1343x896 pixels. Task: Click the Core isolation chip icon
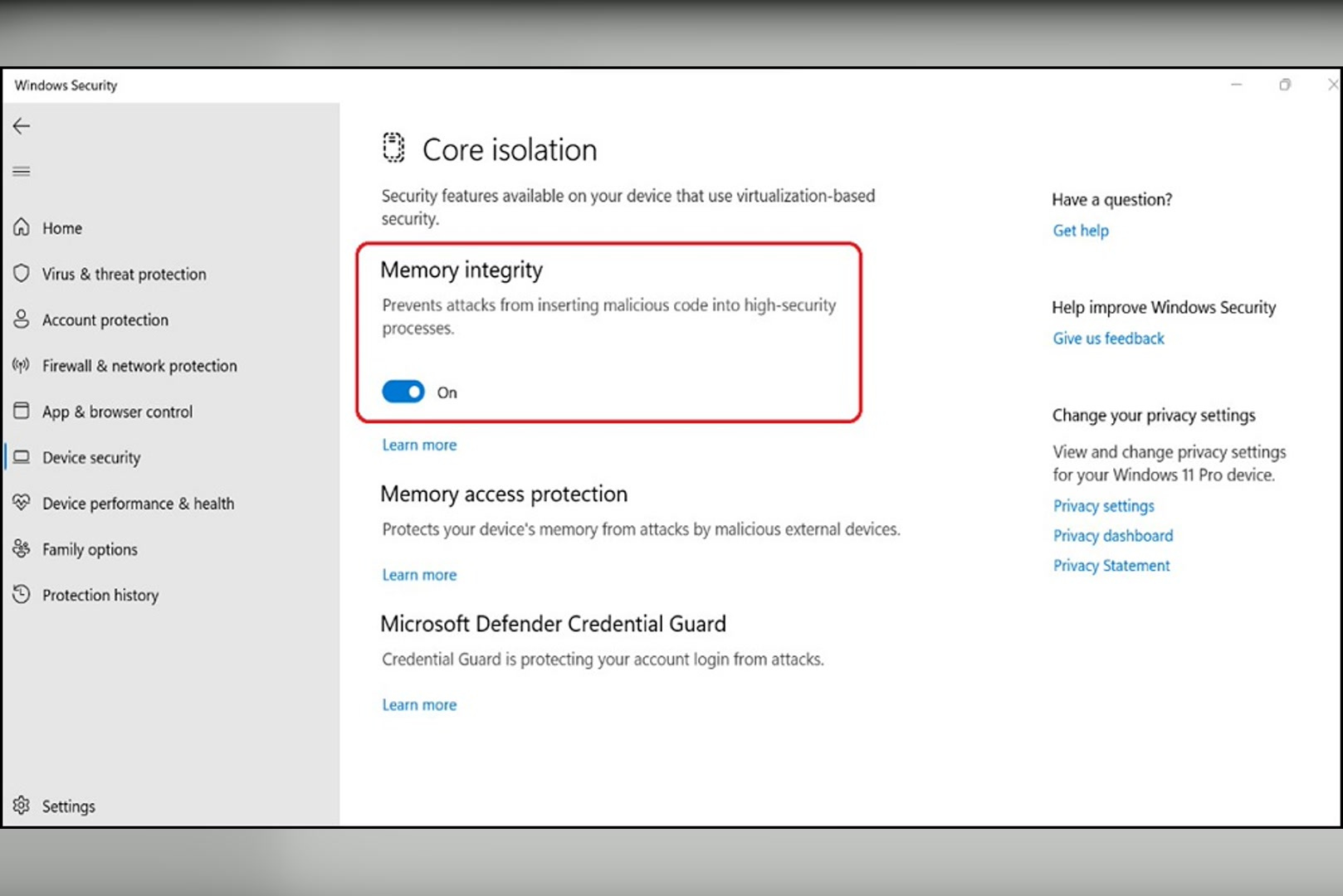[x=393, y=148]
